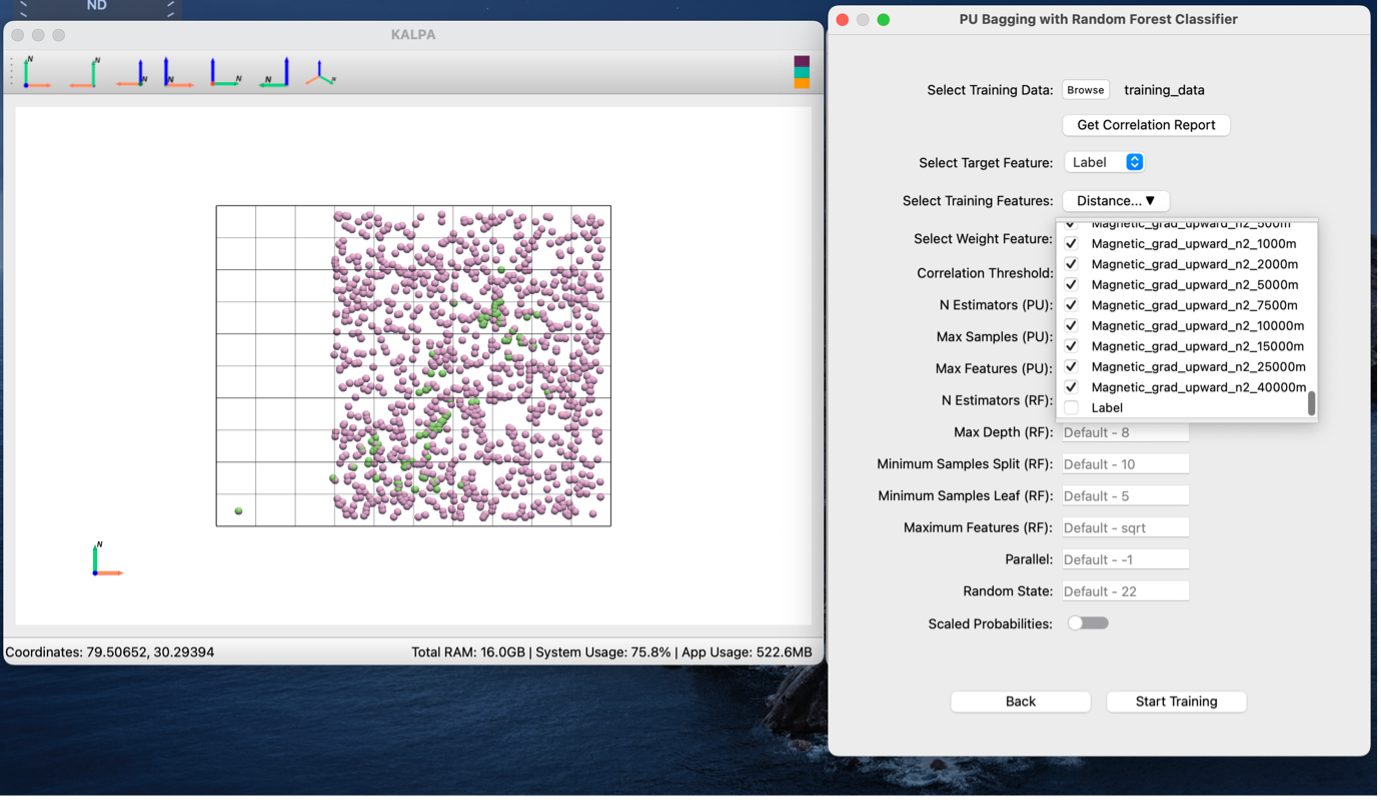Check the Label feature checkbox

1071,408
